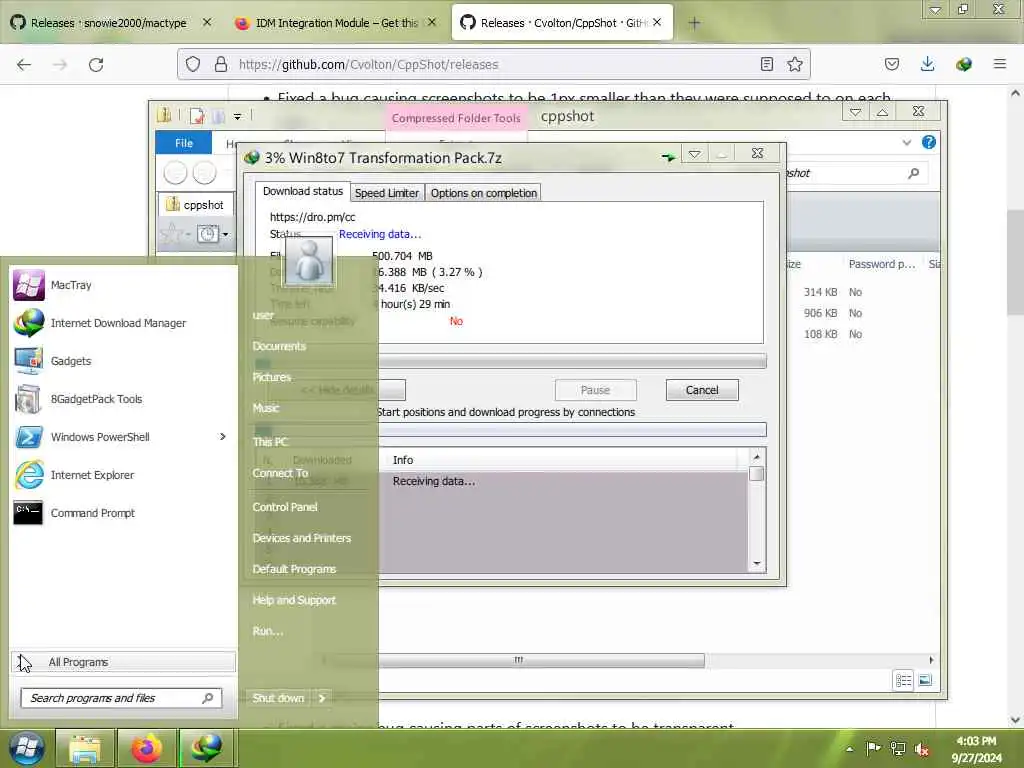Open This PC from Start menu
This screenshot has height=768, width=1024.
pos(270,441)
